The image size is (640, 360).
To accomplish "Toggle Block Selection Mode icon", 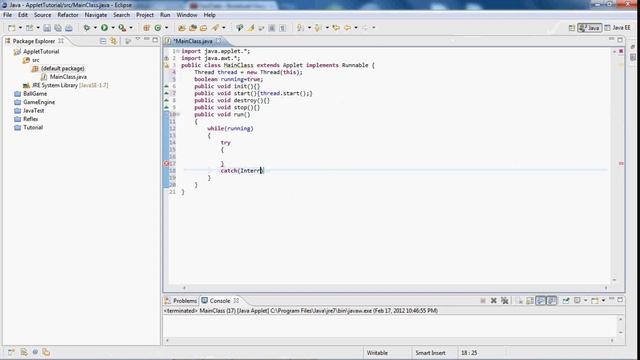I will click(271, 28).
